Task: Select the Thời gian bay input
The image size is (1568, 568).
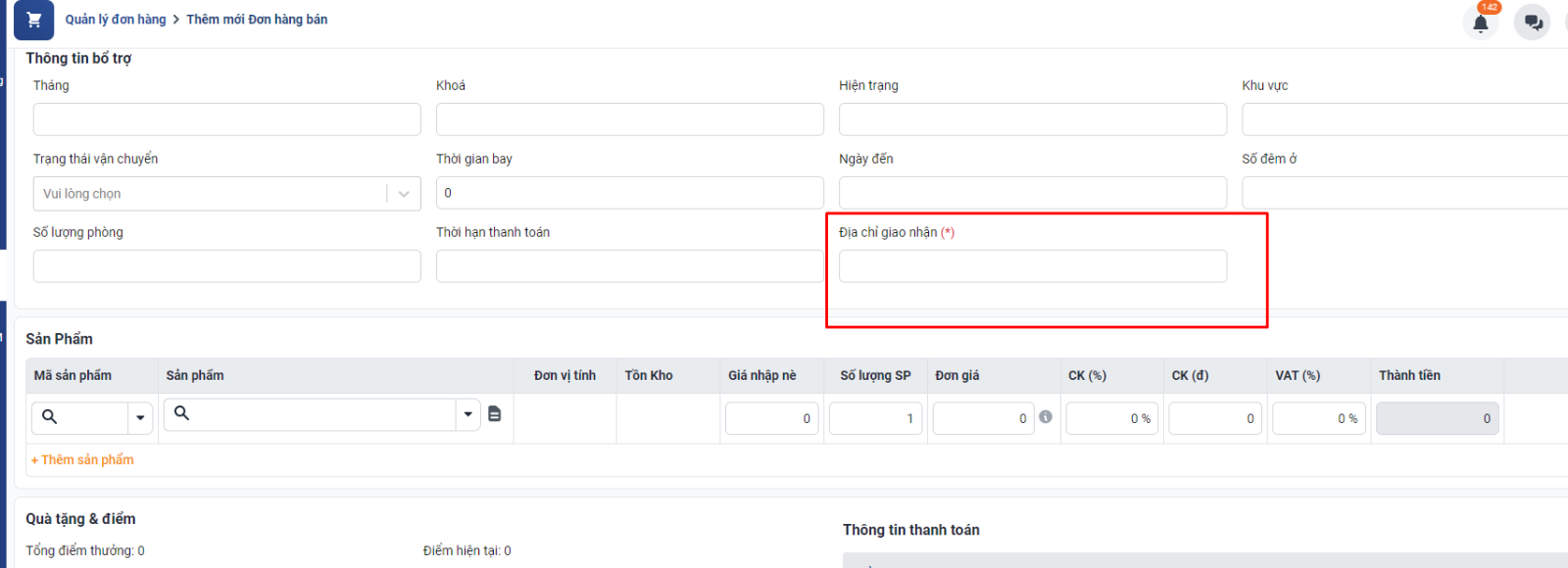Action: [629, 193]
